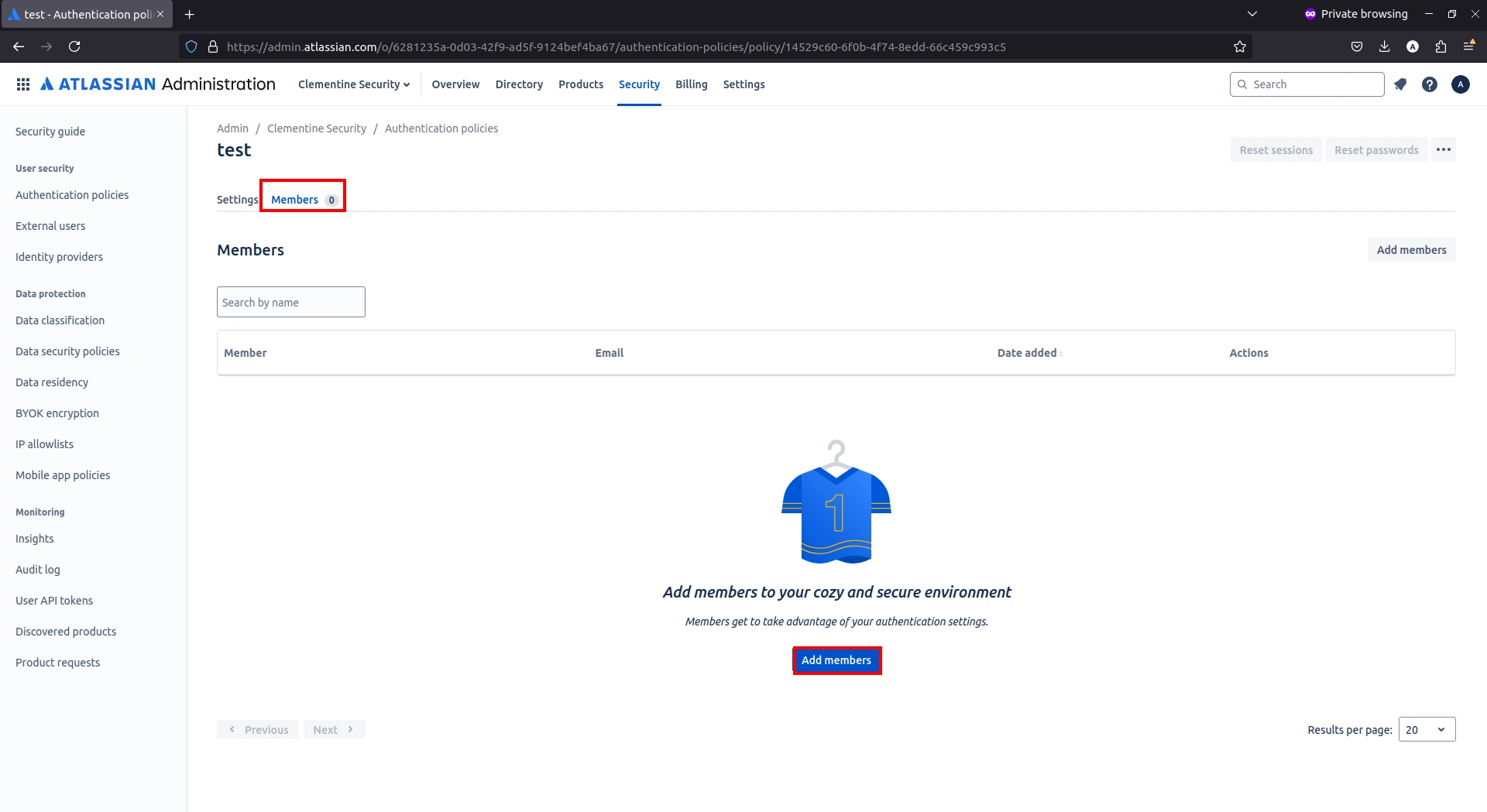Bookmark this page with the star icon

point(1239,46)
